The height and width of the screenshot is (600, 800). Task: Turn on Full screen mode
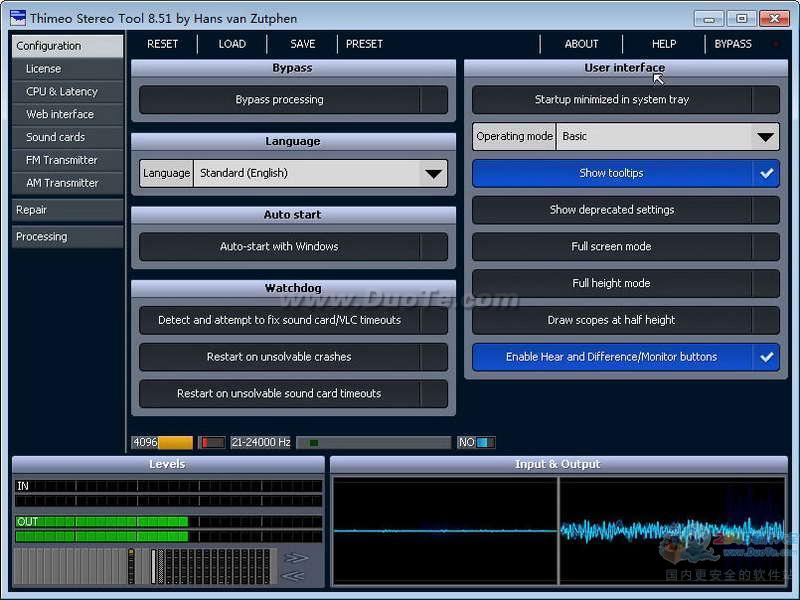[x=626, y=246]
